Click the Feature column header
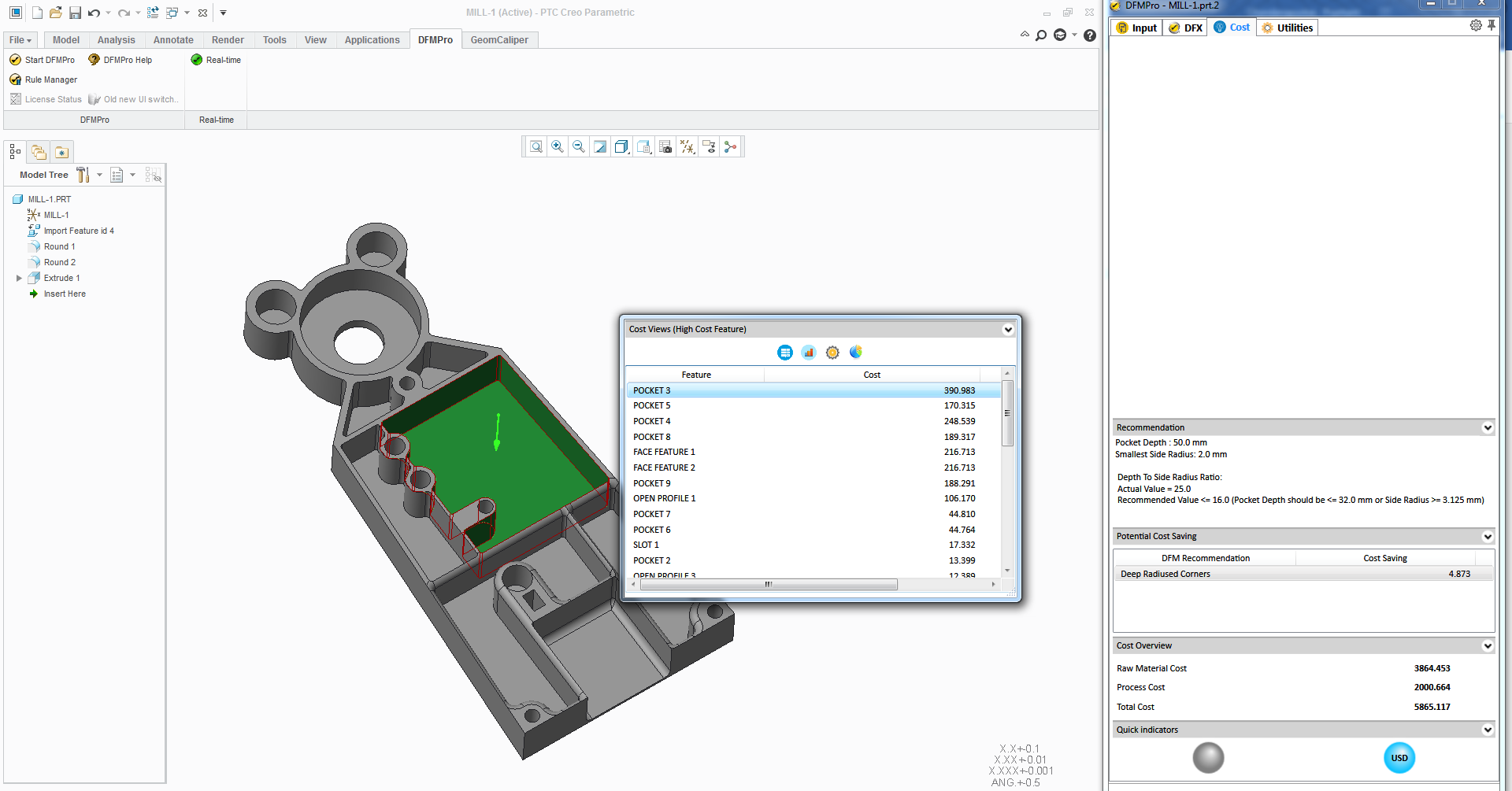The width and height of the screenshot is (1512, 791). click(x=696, y=375)
